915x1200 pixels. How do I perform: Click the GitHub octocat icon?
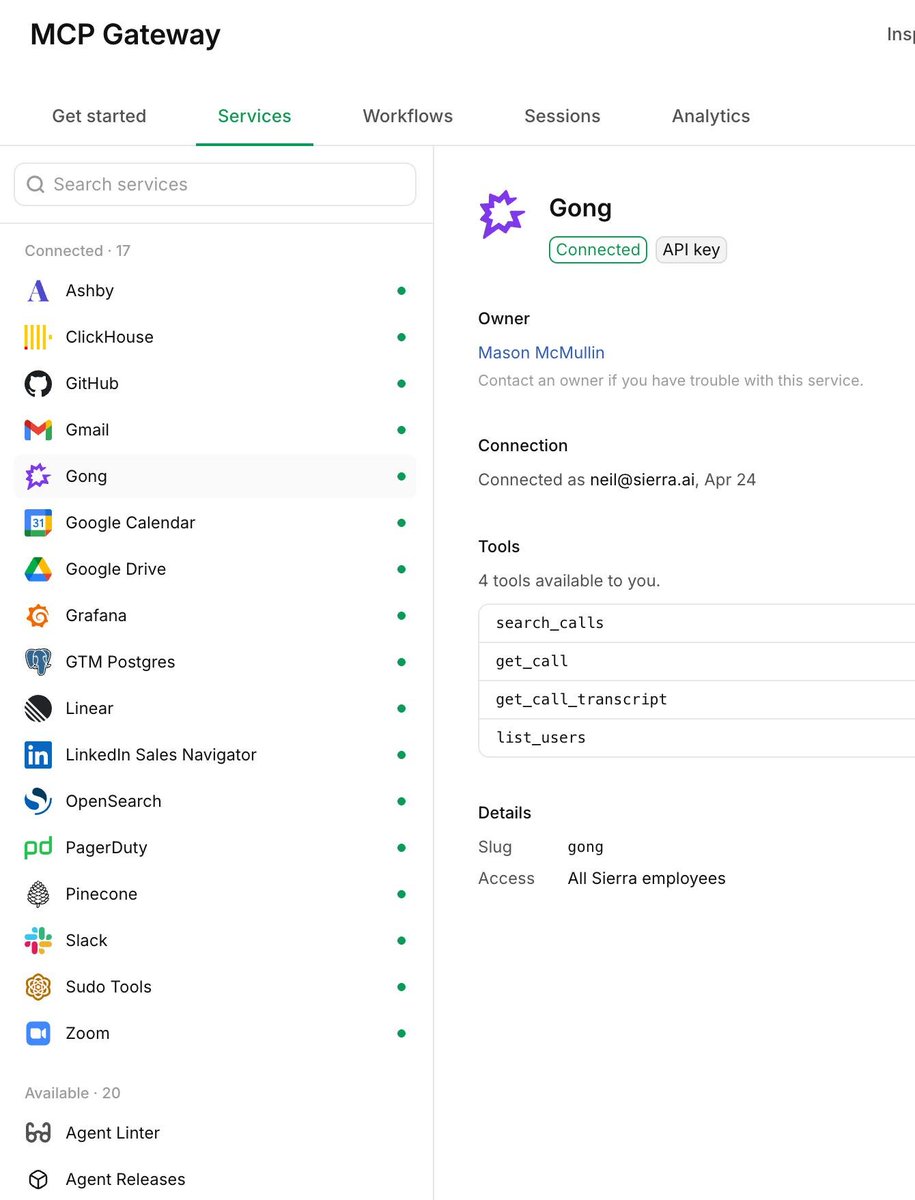[x=38, y=384]
